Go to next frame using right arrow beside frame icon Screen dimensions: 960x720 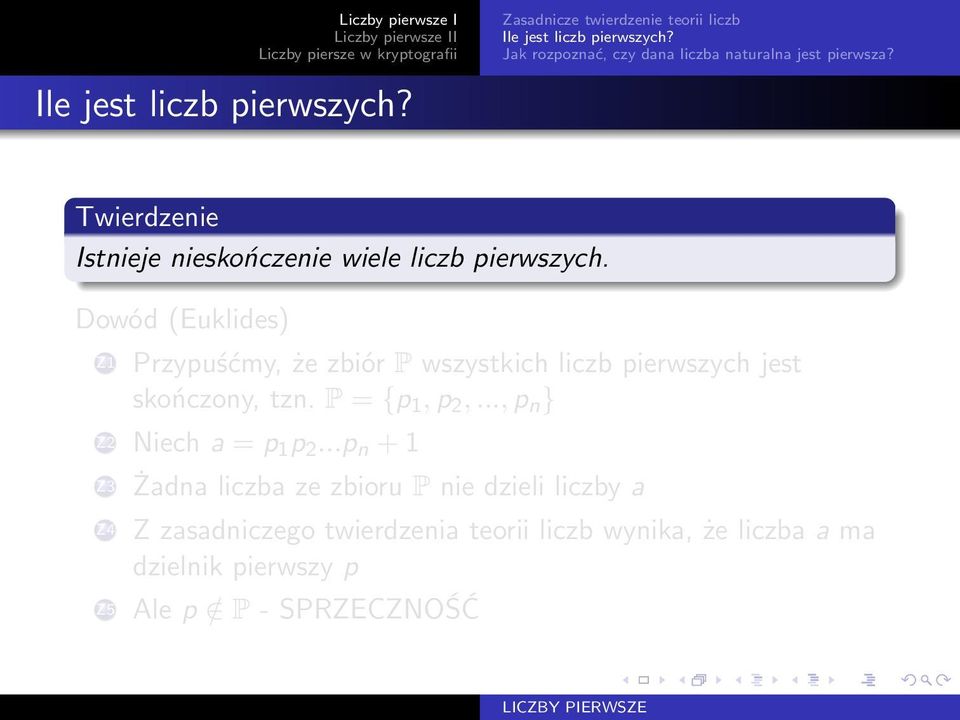719,680
